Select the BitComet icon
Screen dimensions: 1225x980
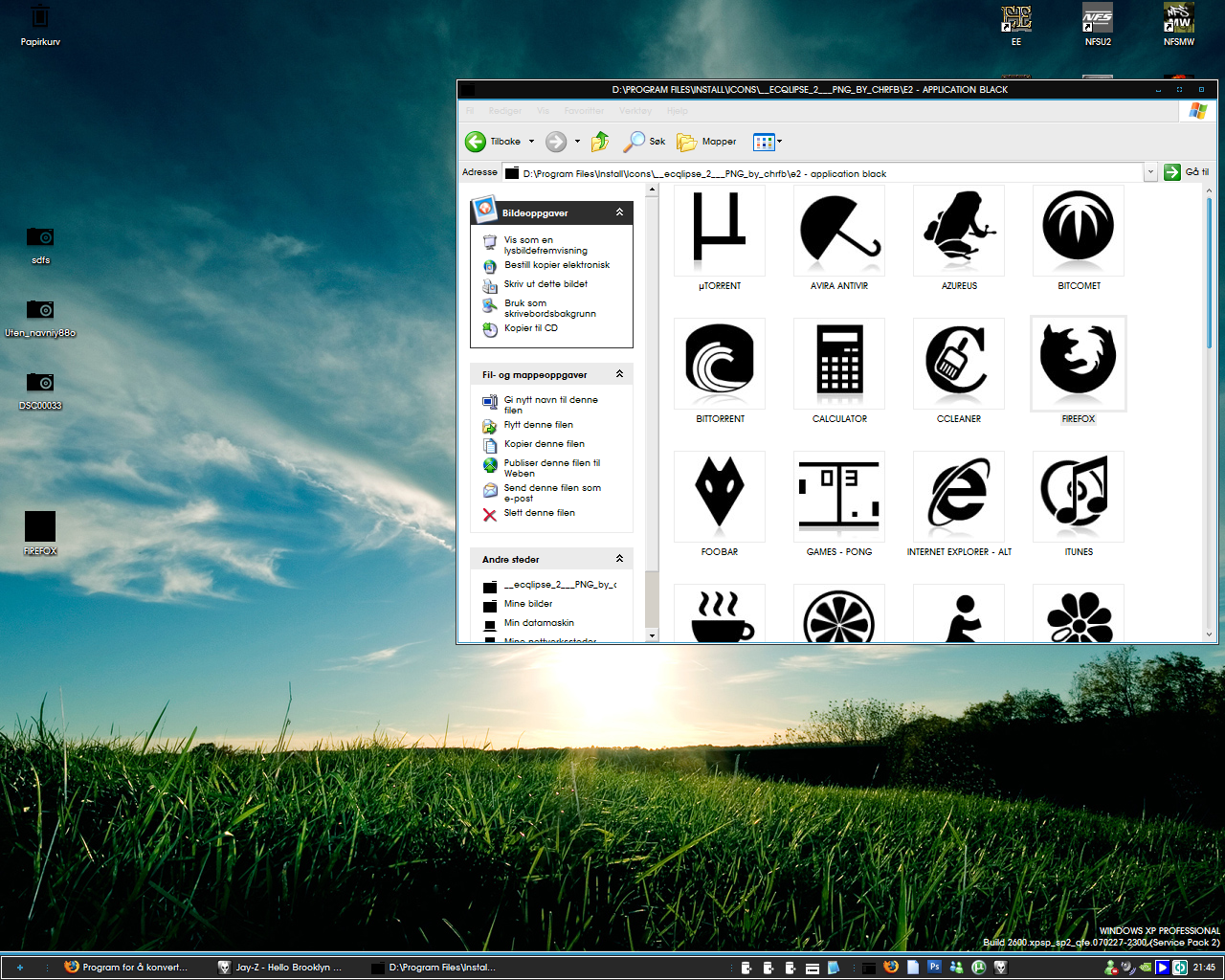(1079, 231)
